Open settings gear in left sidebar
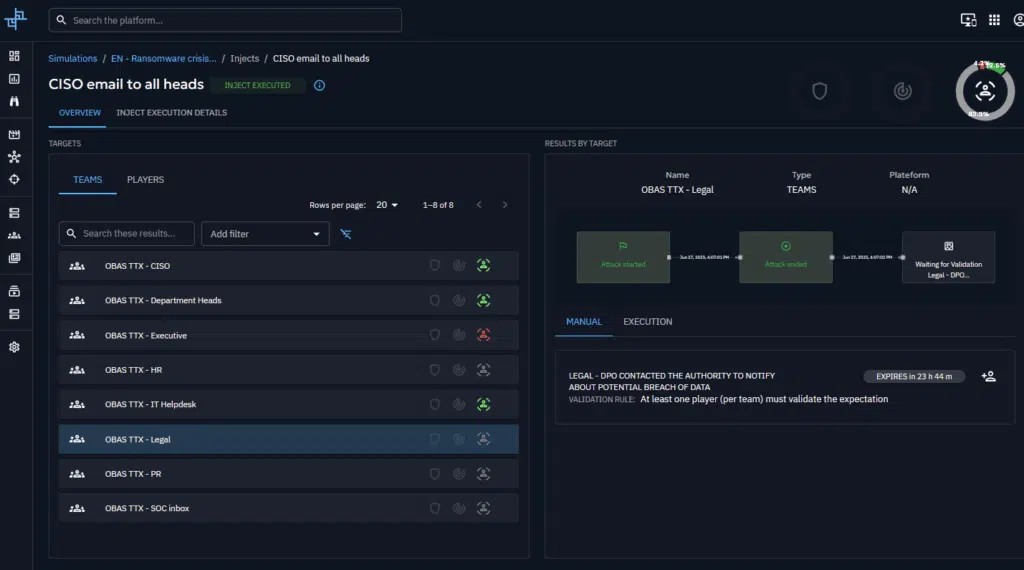Image resolution: width=1024 pixels, height=570 pixels. pos(14,347)
